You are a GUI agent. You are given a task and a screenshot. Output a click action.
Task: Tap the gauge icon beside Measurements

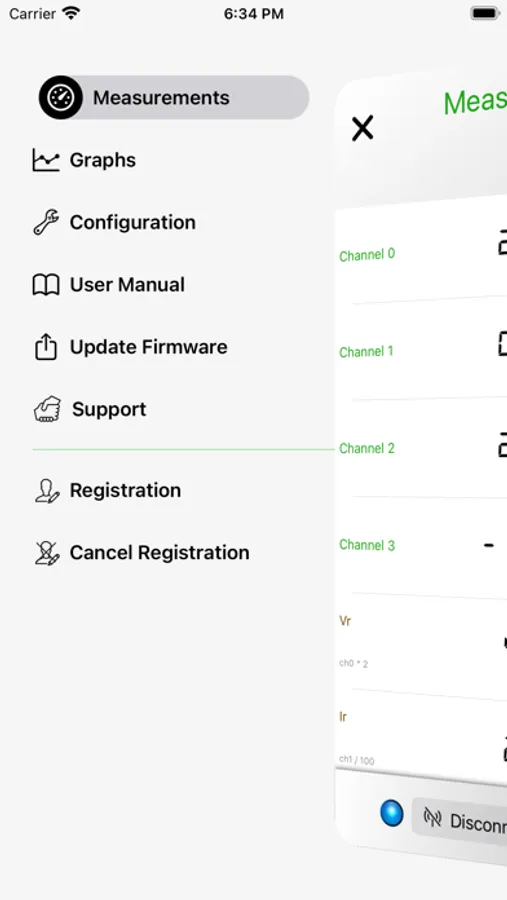click(x=61, y=98)
